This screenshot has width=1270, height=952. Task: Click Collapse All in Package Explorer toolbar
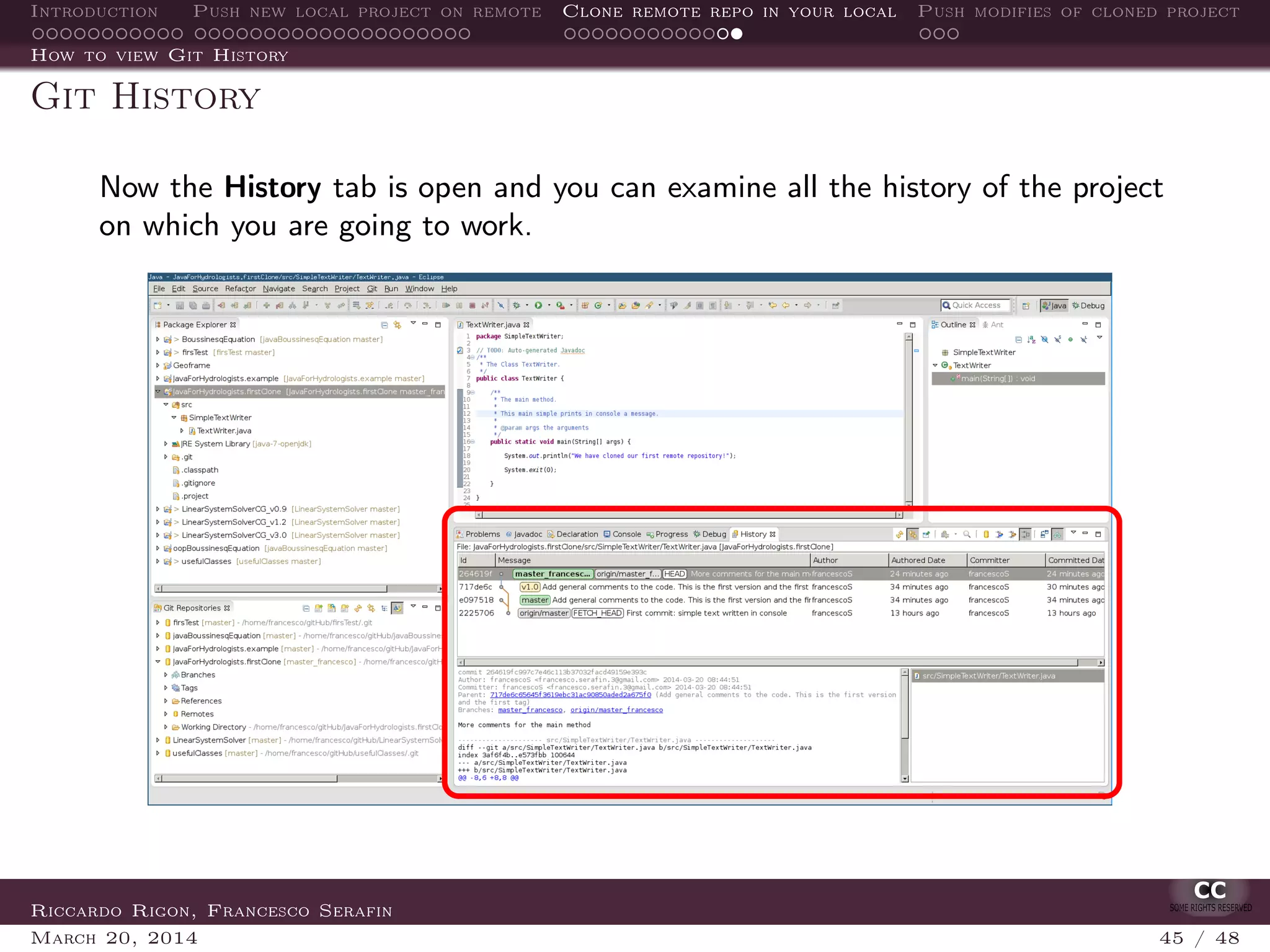(384, 325)
